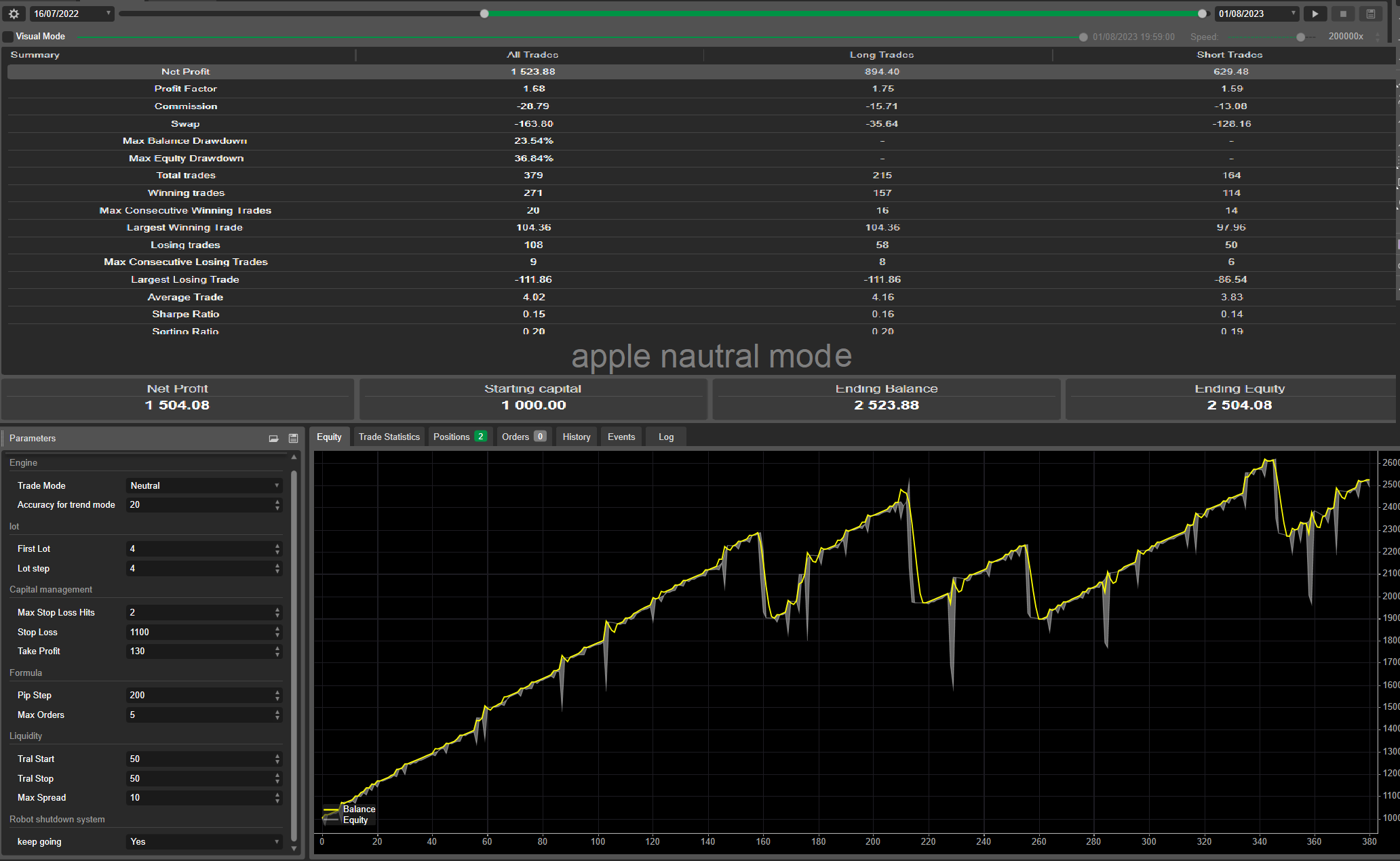Click the Short Trades column header
The height and width of the screenshot is (861, 1400).
(1230, 55)
